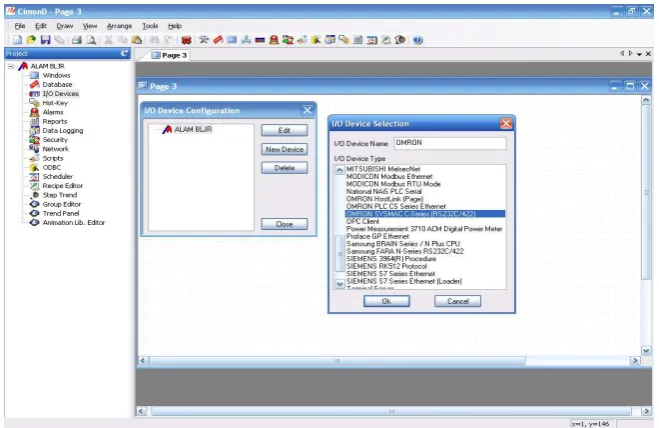Click the Delete button
Image resolution: width=659 pixels, height=428 pixels.
284,168
